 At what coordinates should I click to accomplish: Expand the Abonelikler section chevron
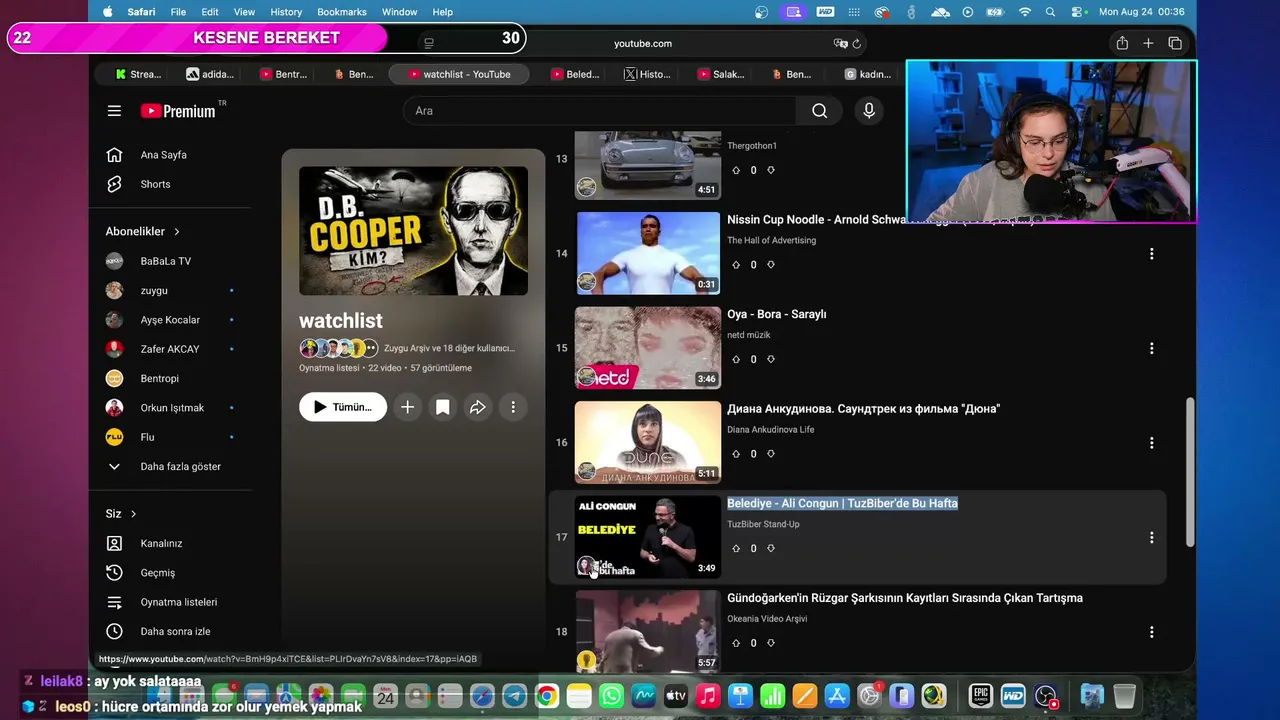(177, 232)
